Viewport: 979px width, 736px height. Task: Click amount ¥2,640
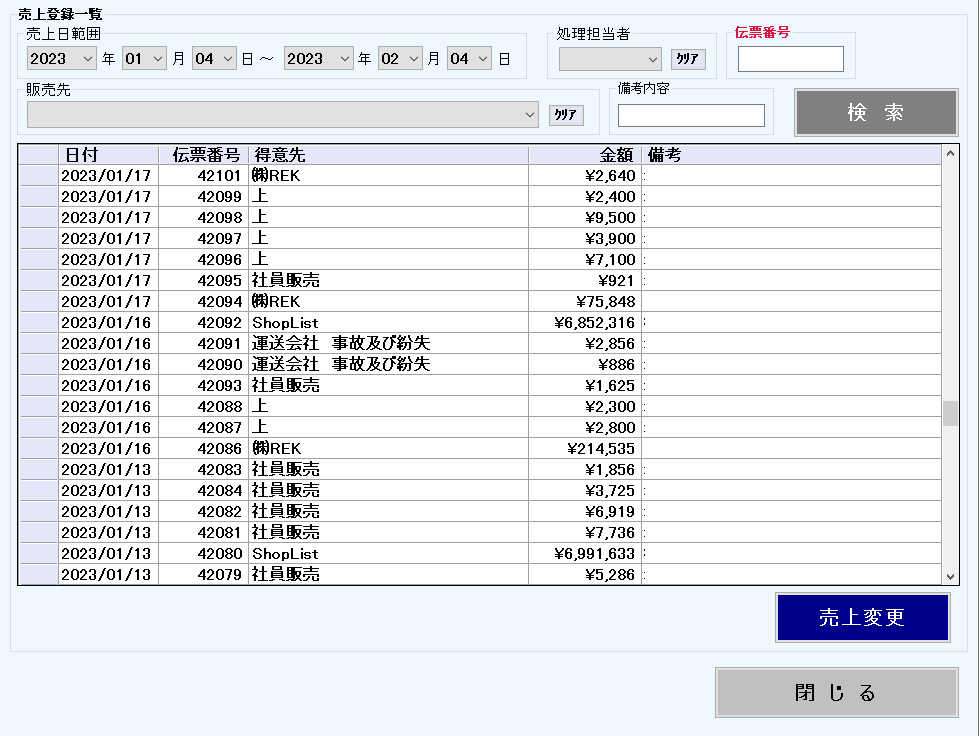tap(610, 176)
